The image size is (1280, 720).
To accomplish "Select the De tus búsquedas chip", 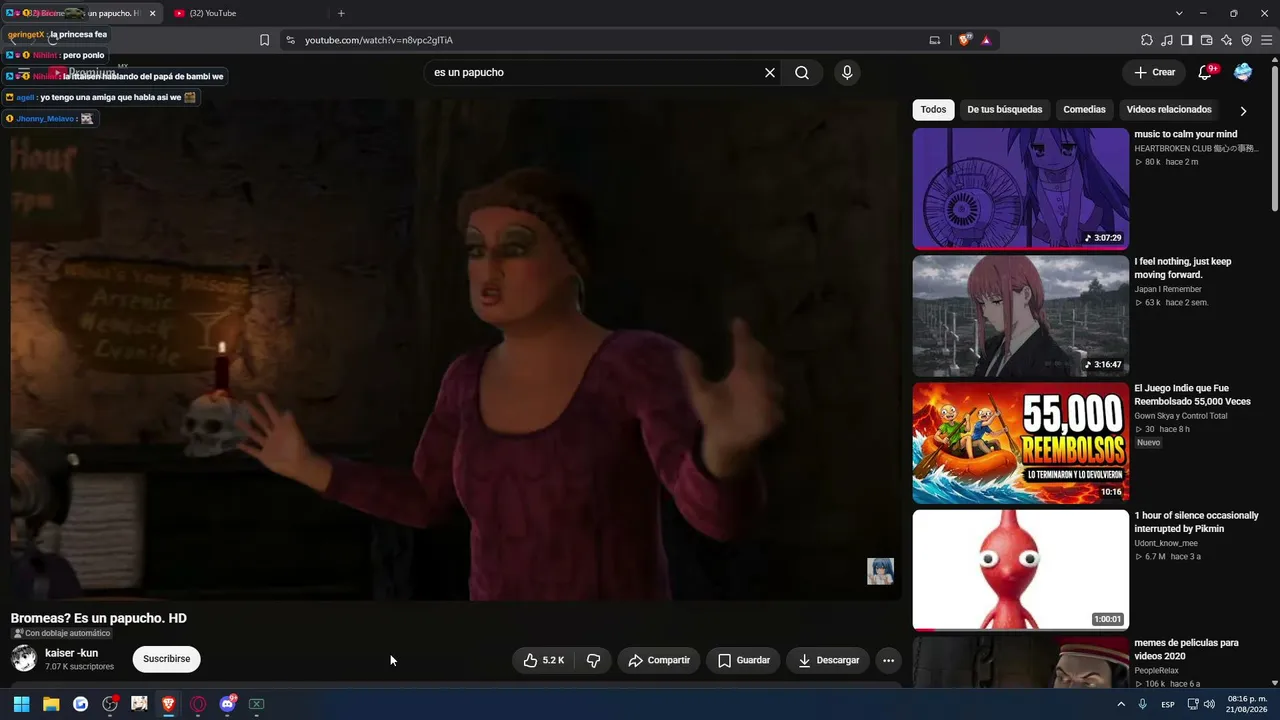I will pyautogui.click(x=1004, y=110).
